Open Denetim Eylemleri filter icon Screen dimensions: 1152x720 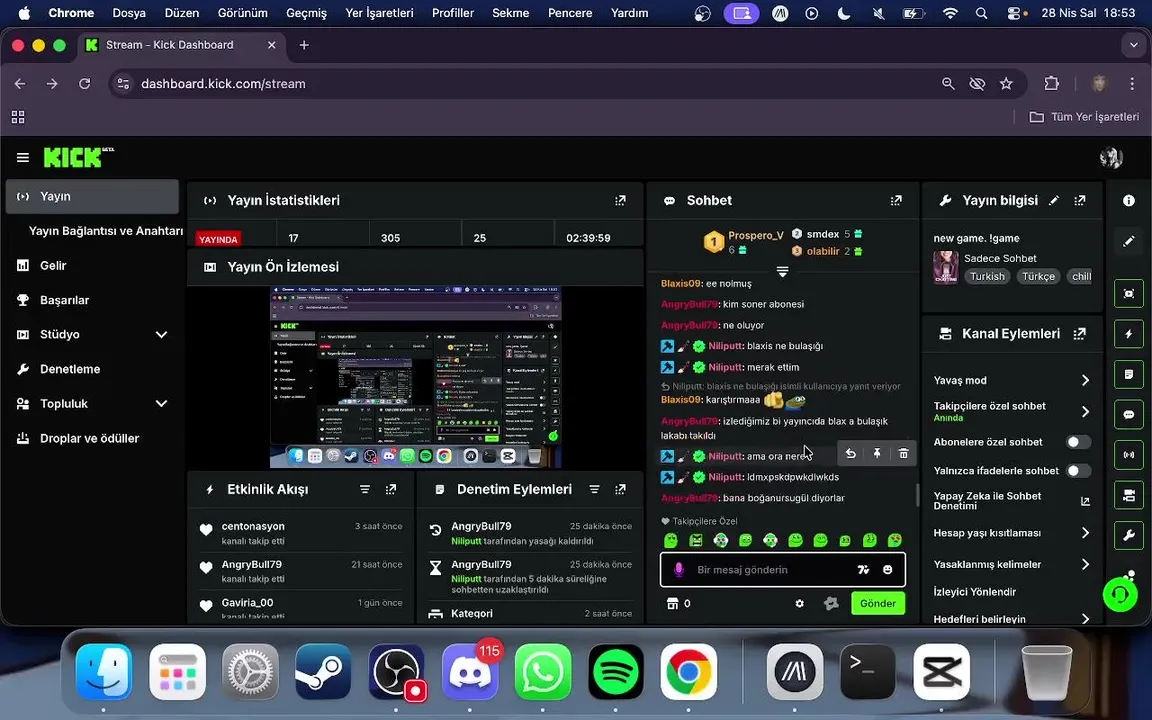click(594, 489)
